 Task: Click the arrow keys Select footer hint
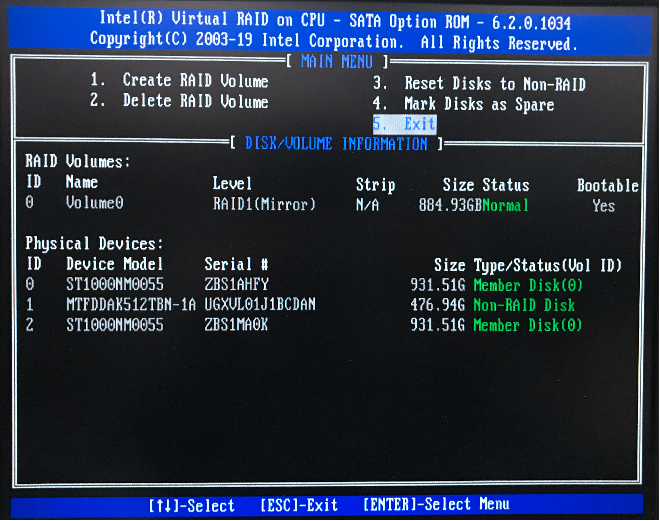[x=191, y=505]
